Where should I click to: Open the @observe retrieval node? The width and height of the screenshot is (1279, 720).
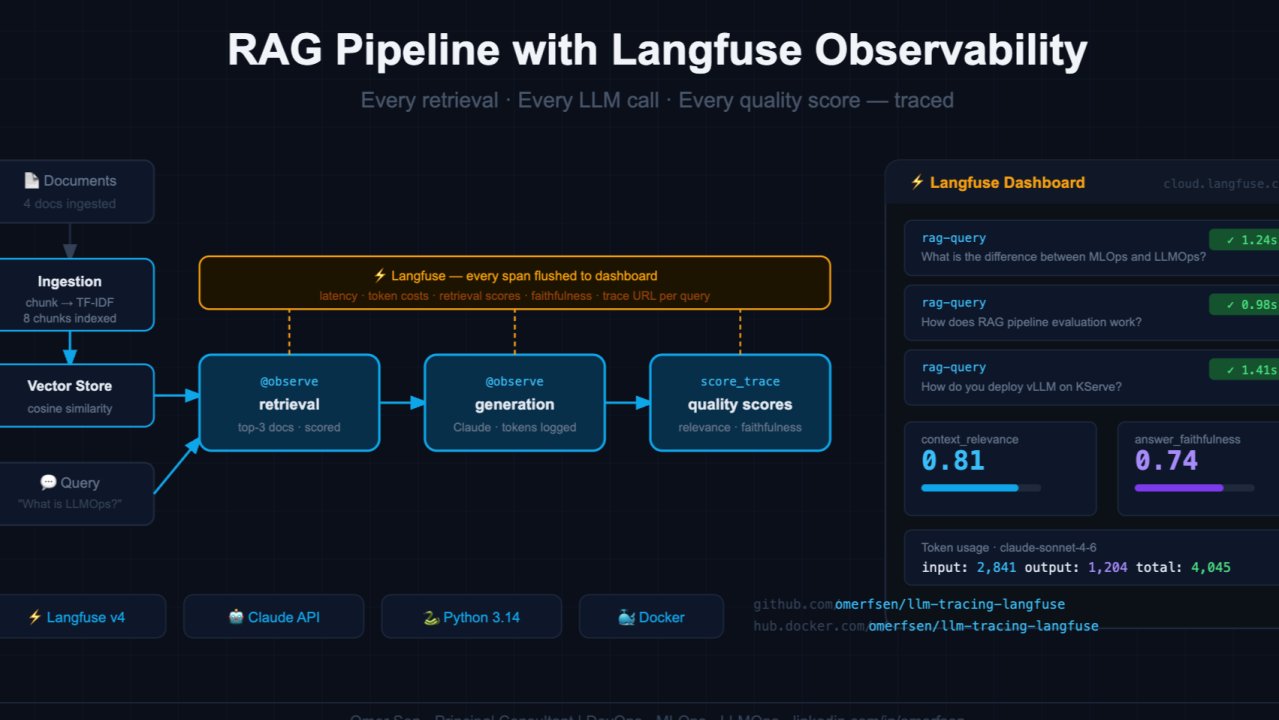290,403
